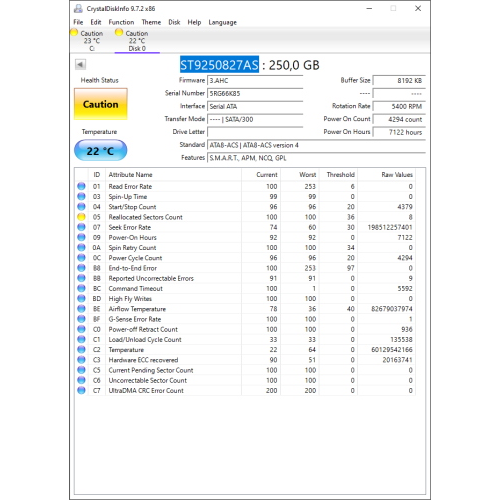Screen dimensions: 500x500
Task: Open the Language menu
Action: coord(223,22)
